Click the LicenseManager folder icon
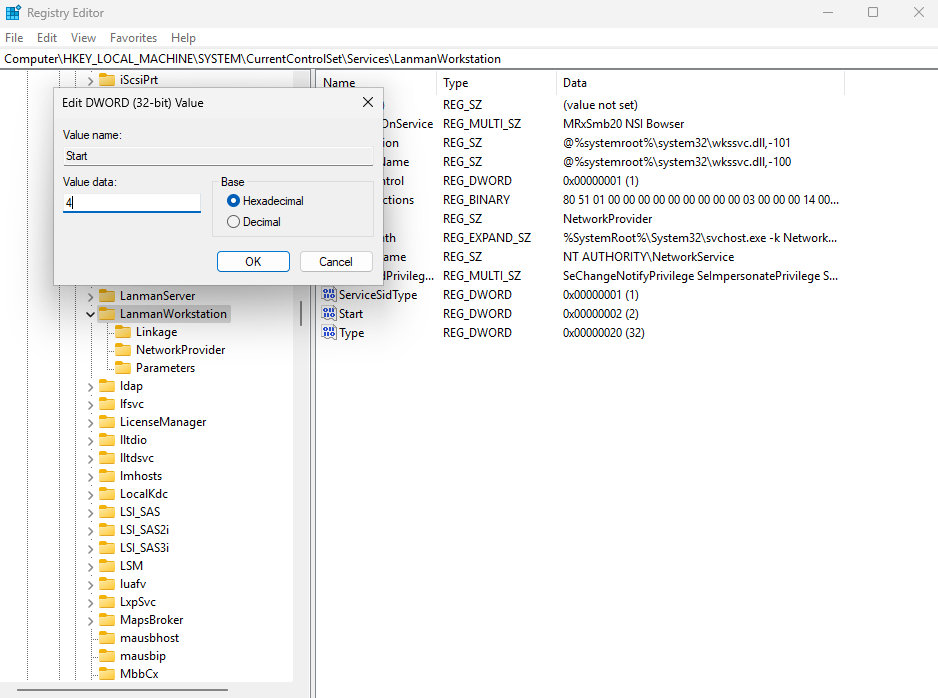938x698 pixels. (x=107, y=422)
